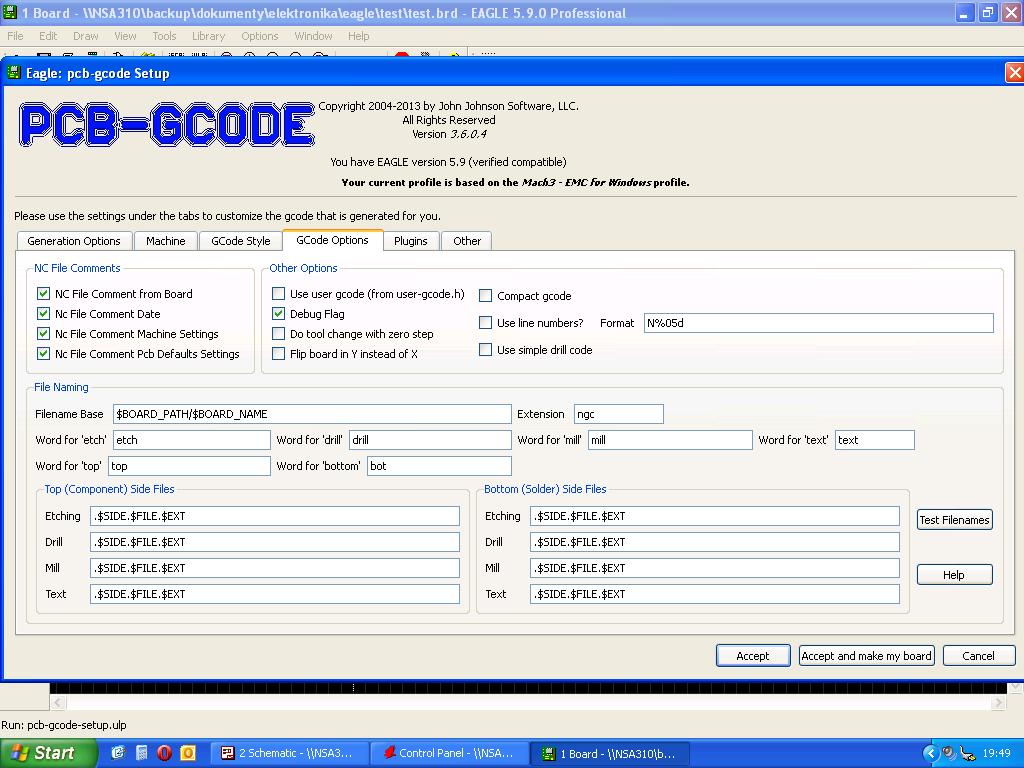Click the Word for 'mill' field
1024x768 pixels.
[x=670, y=440]
